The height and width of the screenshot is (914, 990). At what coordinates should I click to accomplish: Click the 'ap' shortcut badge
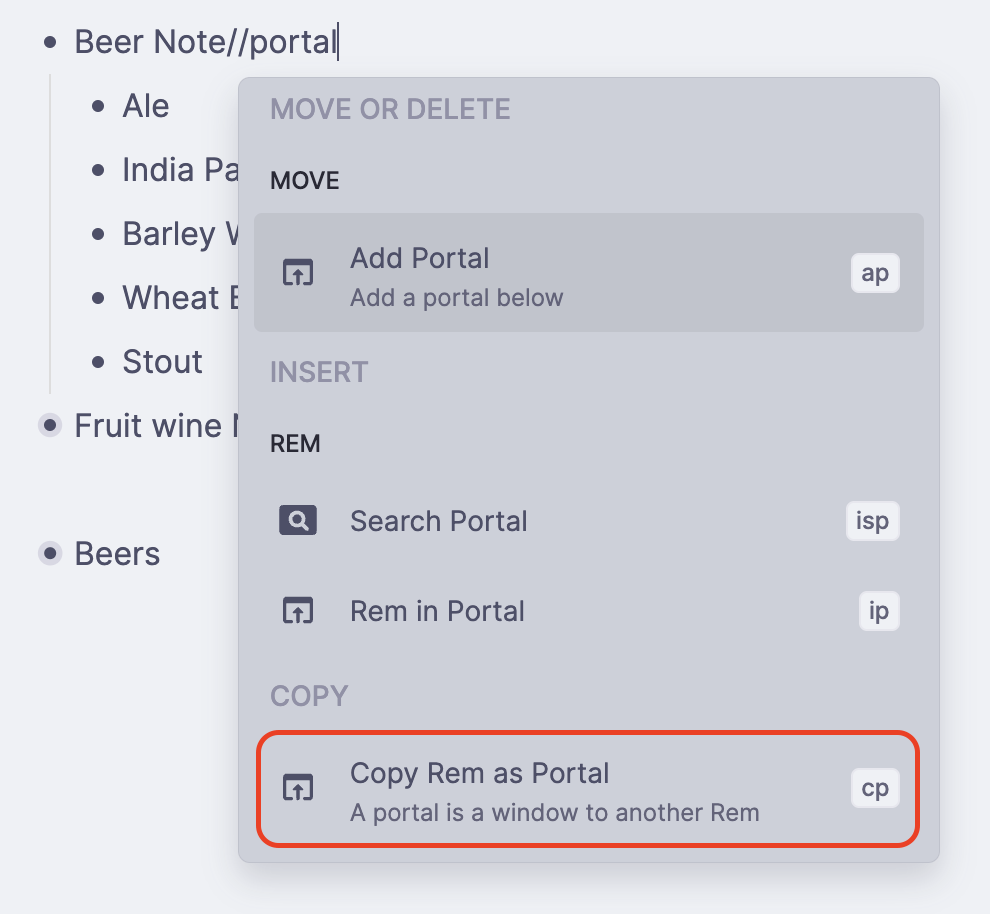click(875, 273)
